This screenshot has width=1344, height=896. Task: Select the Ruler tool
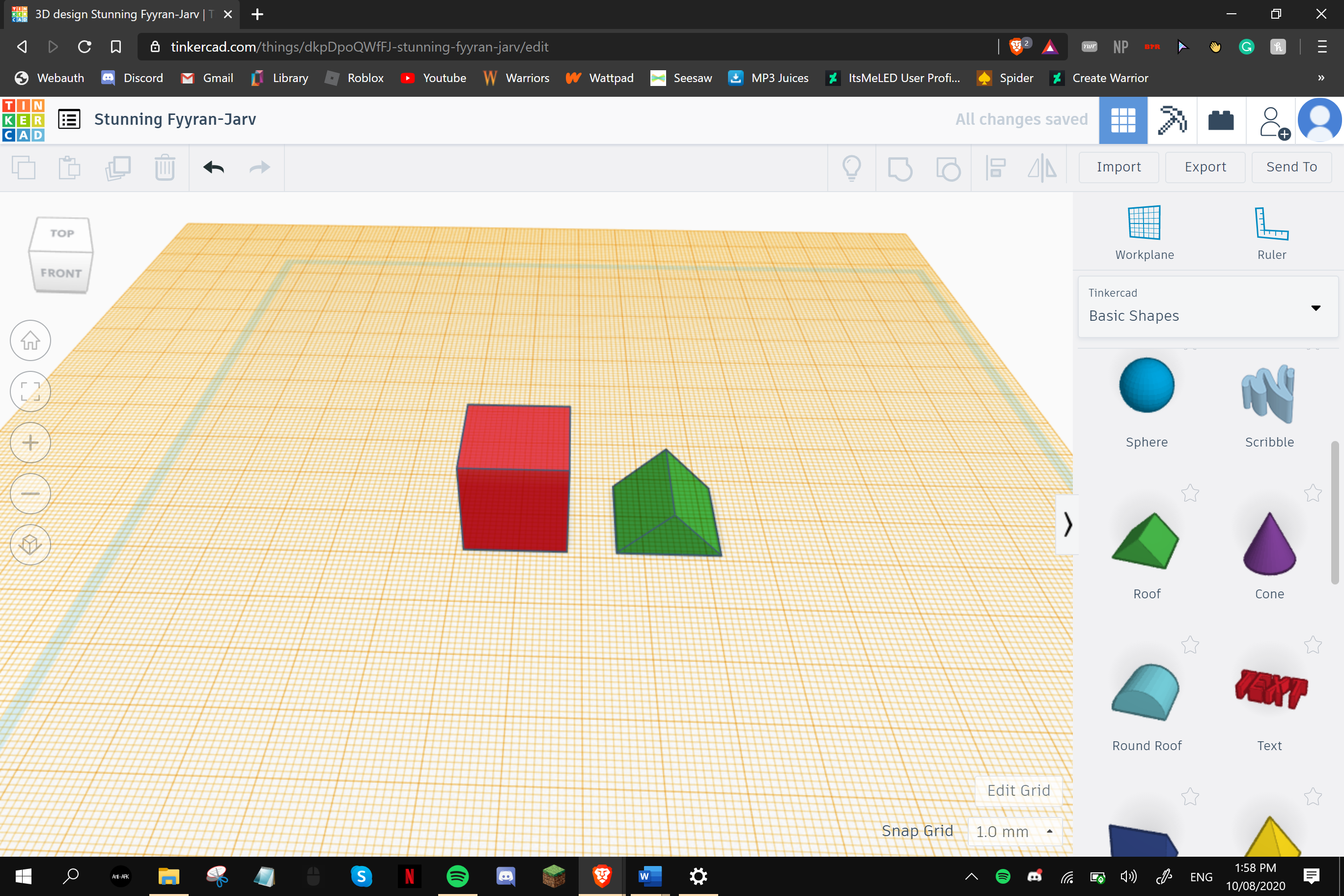pos(1271,232)
